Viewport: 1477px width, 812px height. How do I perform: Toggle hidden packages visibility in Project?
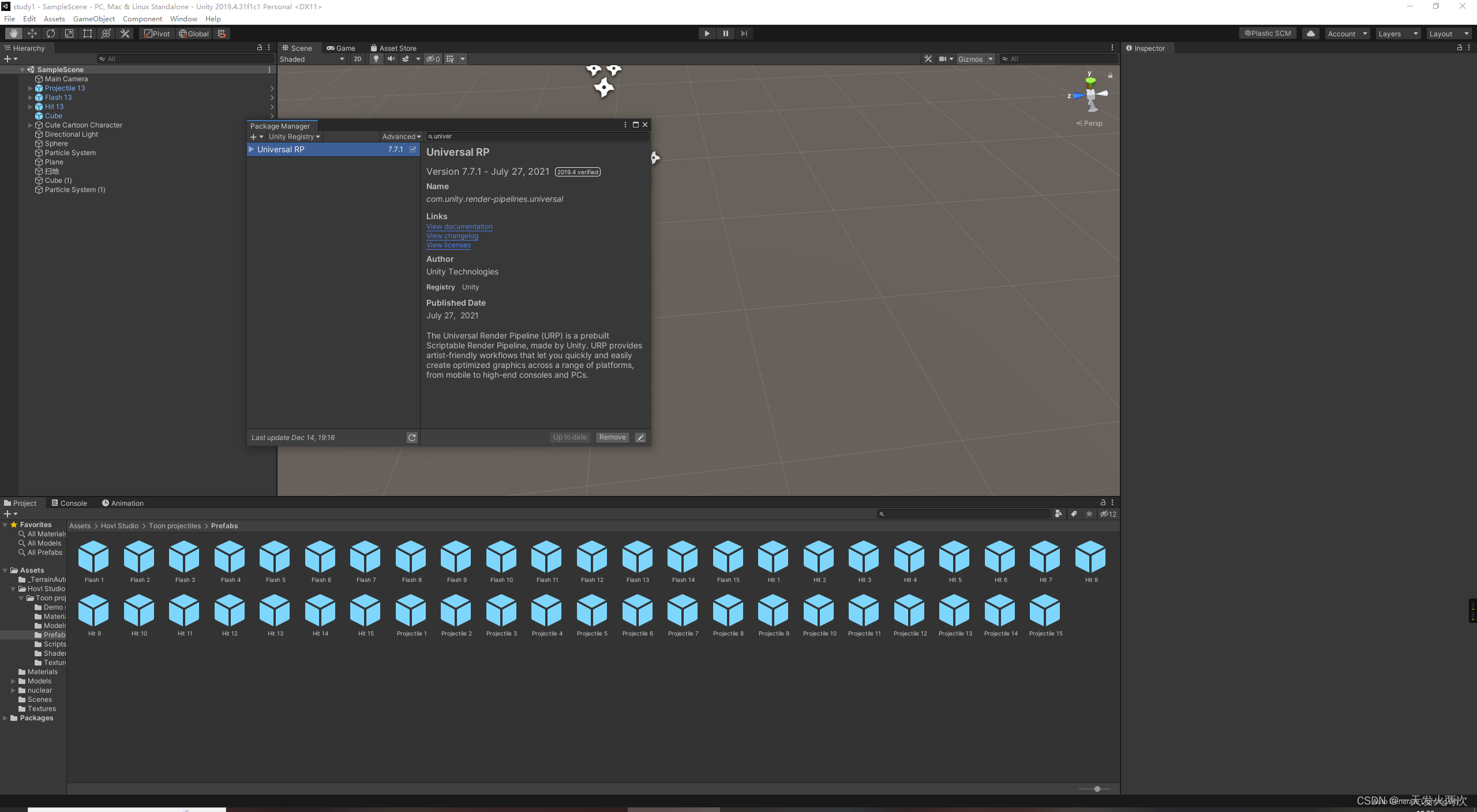(x=1108, y=514)
